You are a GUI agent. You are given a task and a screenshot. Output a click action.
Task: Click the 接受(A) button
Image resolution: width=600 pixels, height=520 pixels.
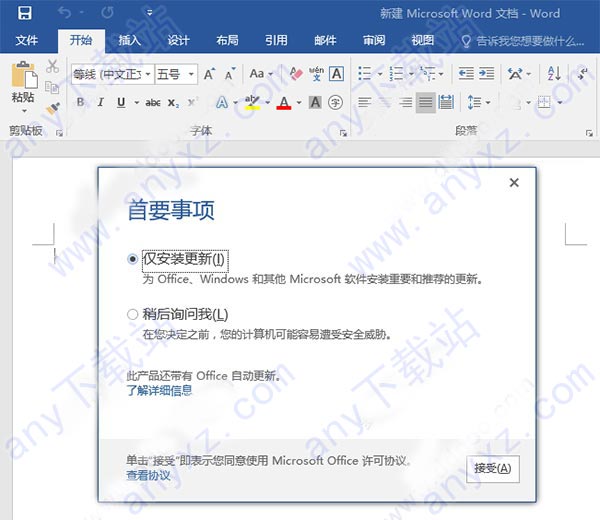click(493, 468)
